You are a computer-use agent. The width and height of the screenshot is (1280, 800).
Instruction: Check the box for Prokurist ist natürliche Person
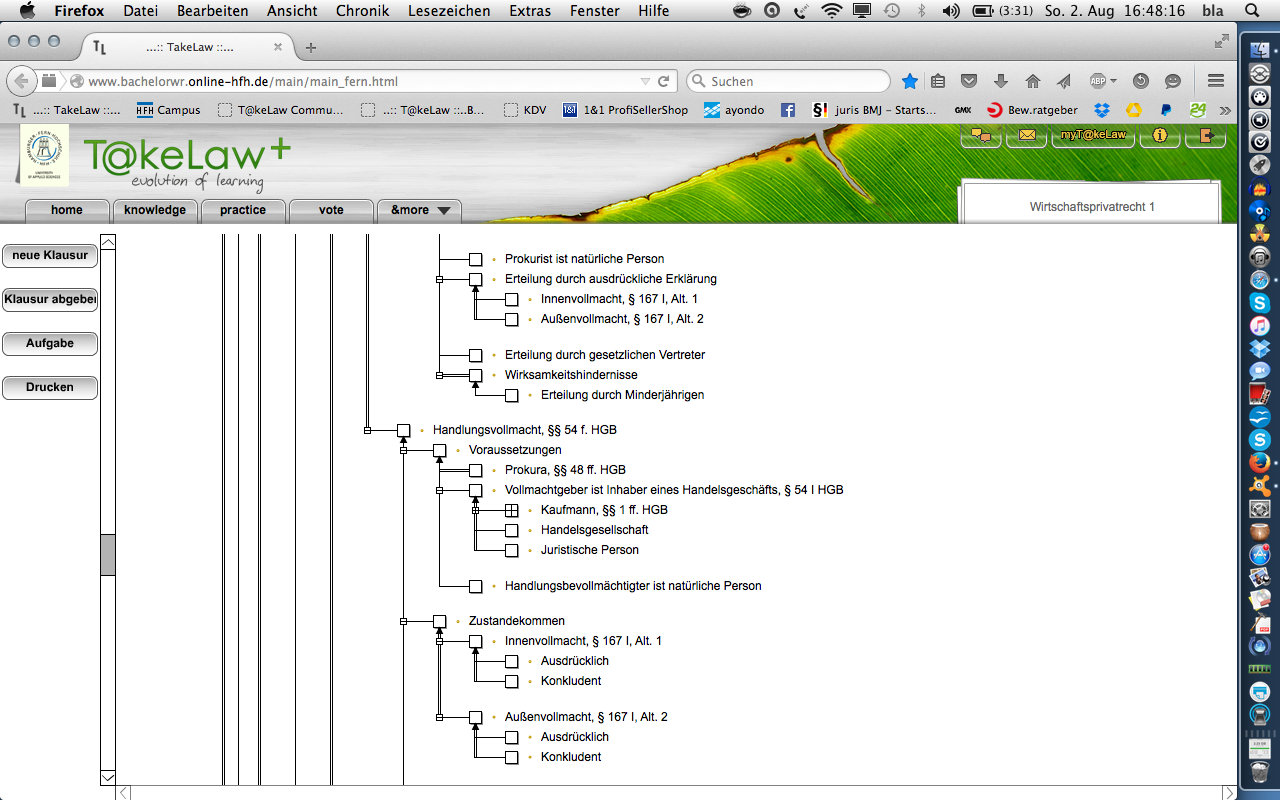(476, 260)
